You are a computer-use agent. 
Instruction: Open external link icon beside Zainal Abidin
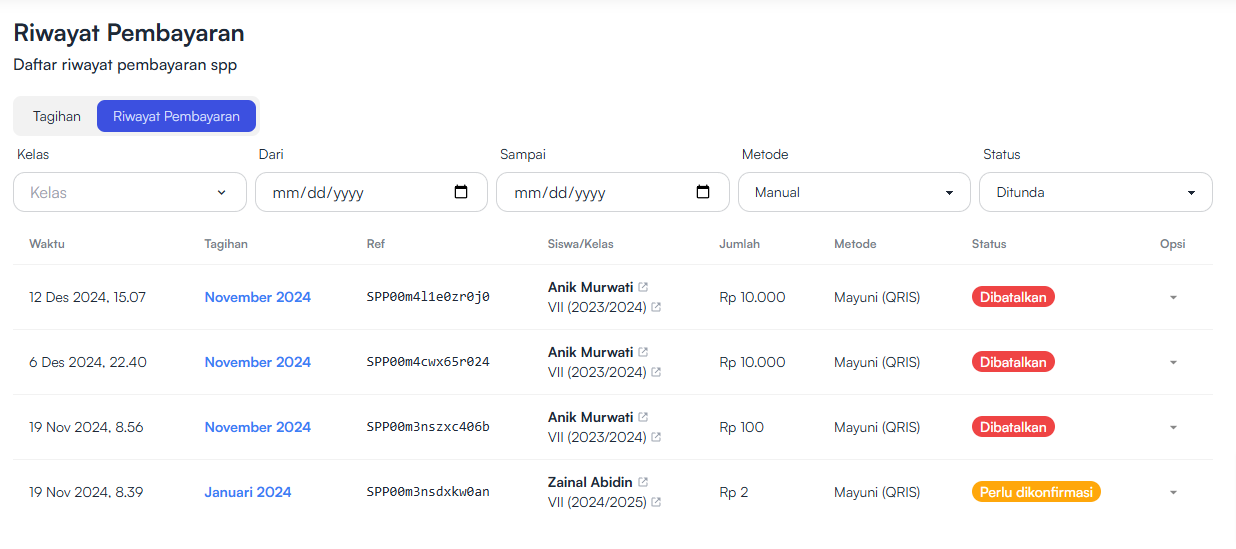[x=643, y=482]
